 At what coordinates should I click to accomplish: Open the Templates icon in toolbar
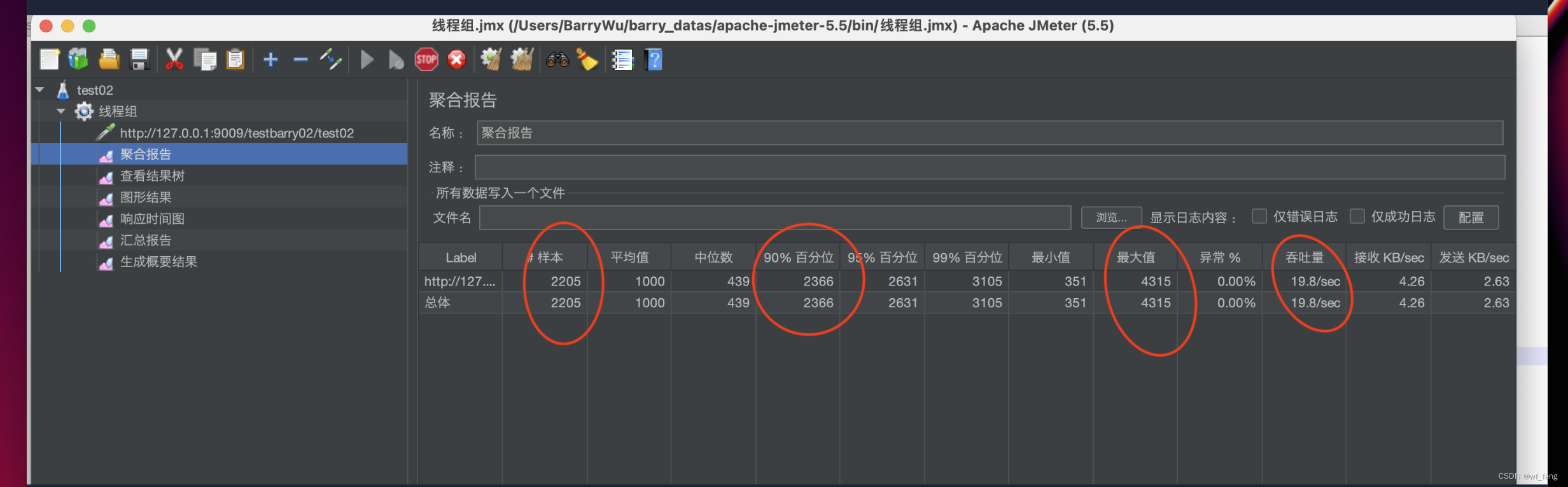tap(78, 60)
